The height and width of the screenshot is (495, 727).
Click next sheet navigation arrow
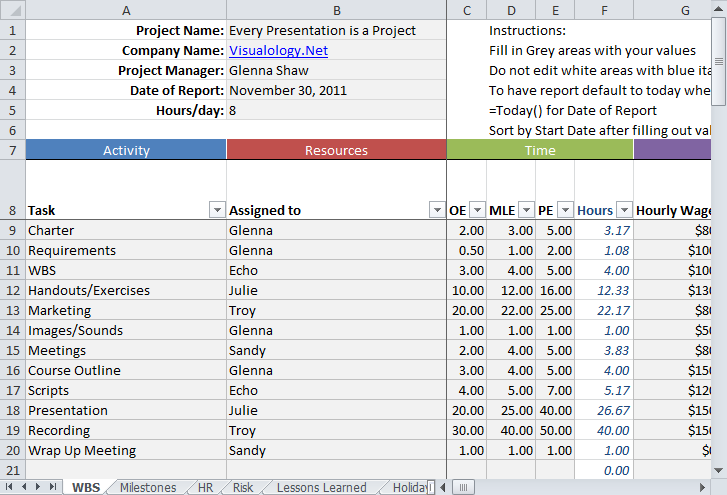pos(39,487)
